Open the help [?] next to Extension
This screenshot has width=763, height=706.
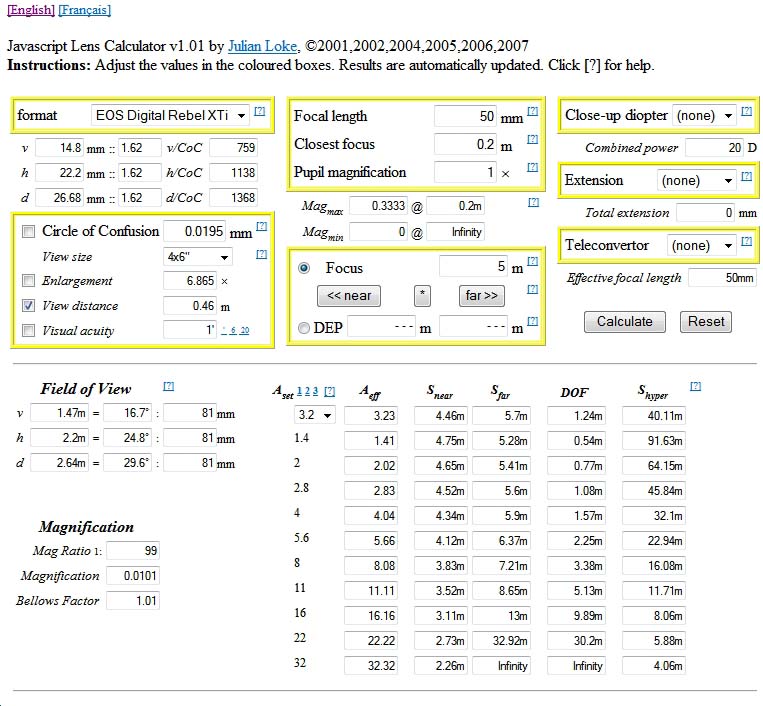[x=746, y=177]
